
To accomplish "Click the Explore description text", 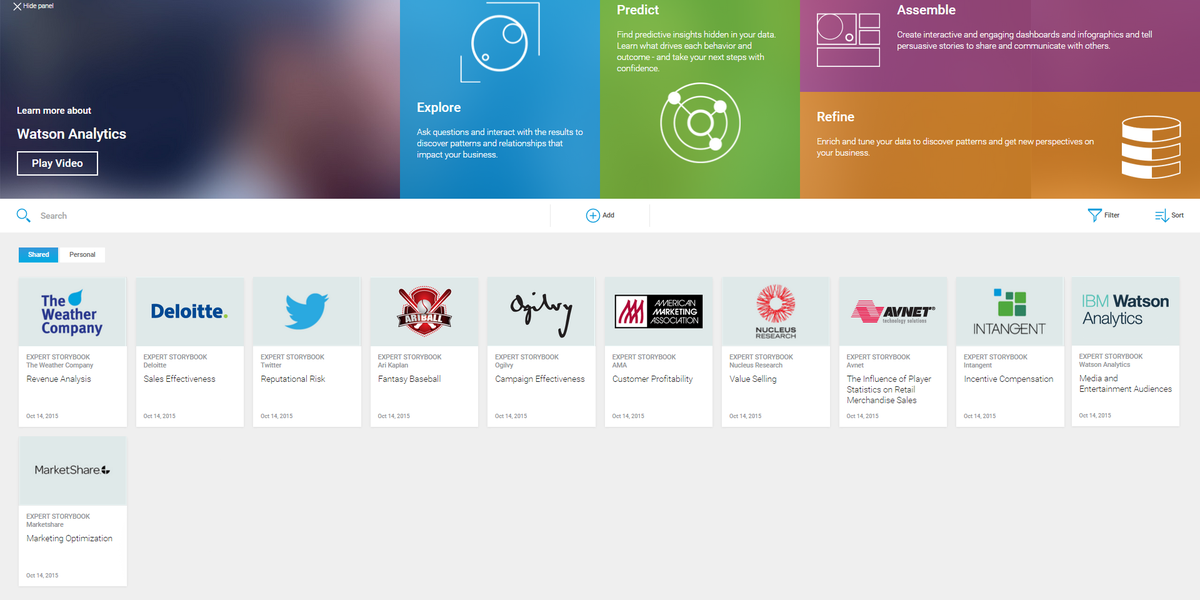I will [x=500, y=143].
